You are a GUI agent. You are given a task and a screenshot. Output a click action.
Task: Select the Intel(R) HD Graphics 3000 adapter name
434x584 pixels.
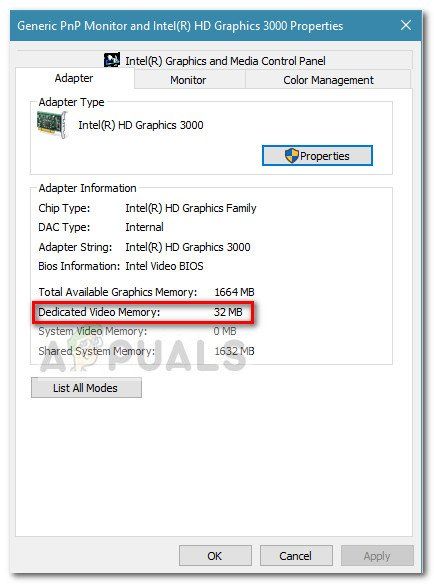141,125
